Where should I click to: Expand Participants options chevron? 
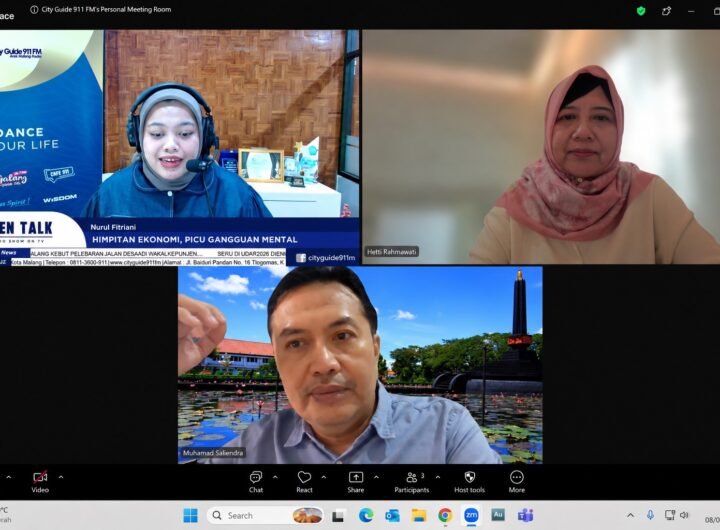point(438,477)
